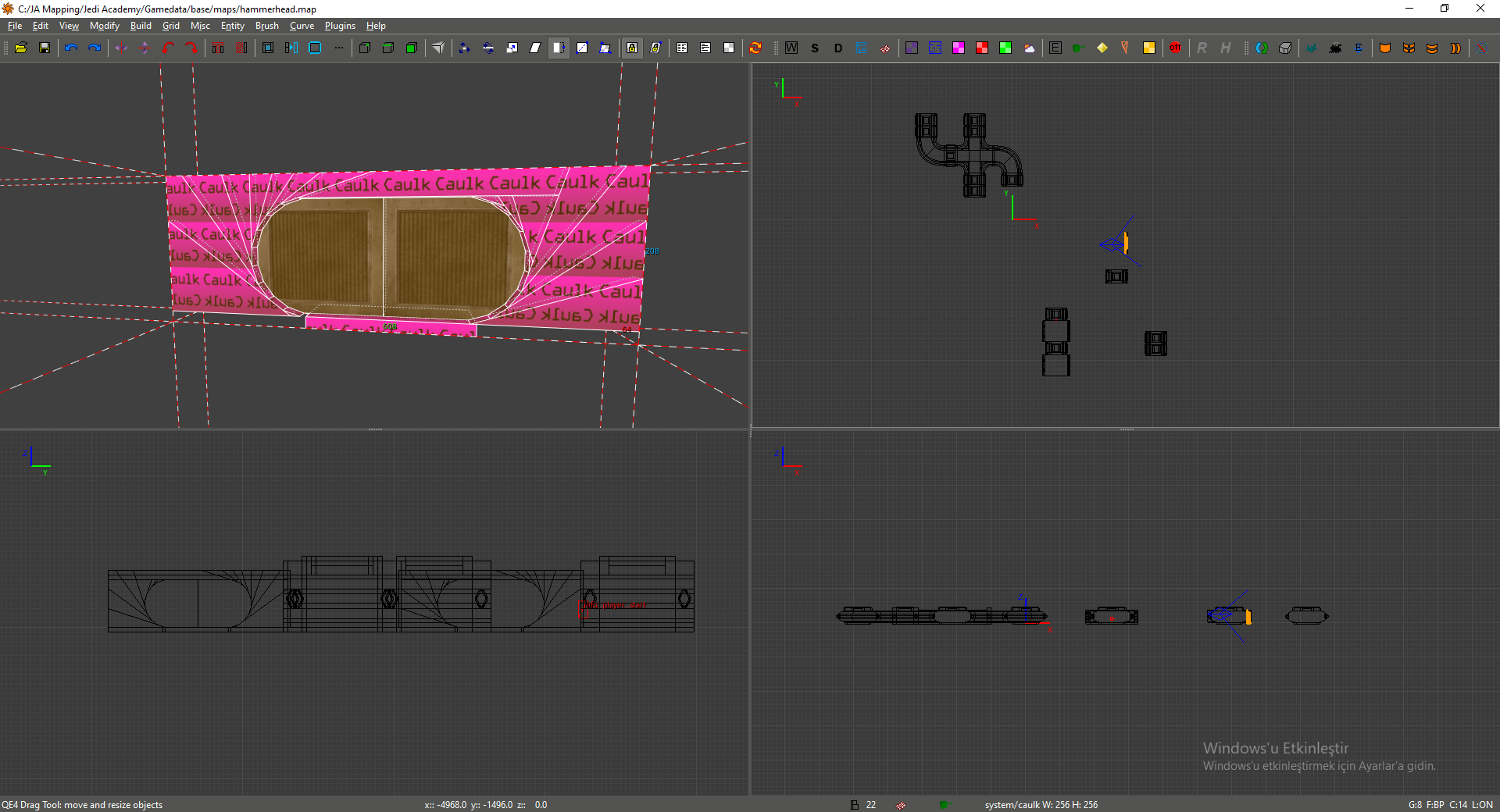Click the yellow diamond toolbar icon

pyautogui.click(x=1102, y=48)
